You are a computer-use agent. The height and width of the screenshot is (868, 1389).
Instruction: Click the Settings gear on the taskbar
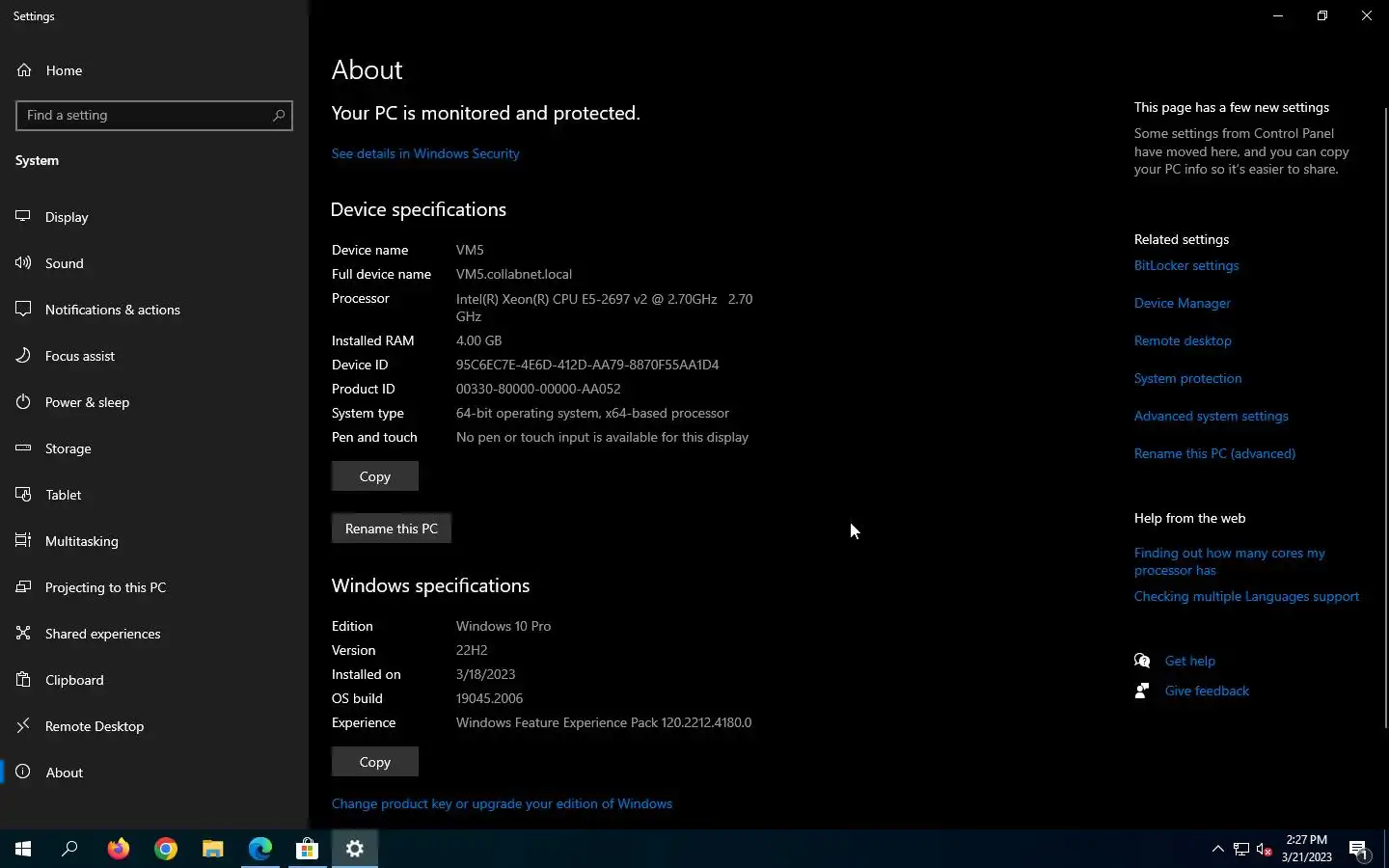355,849
